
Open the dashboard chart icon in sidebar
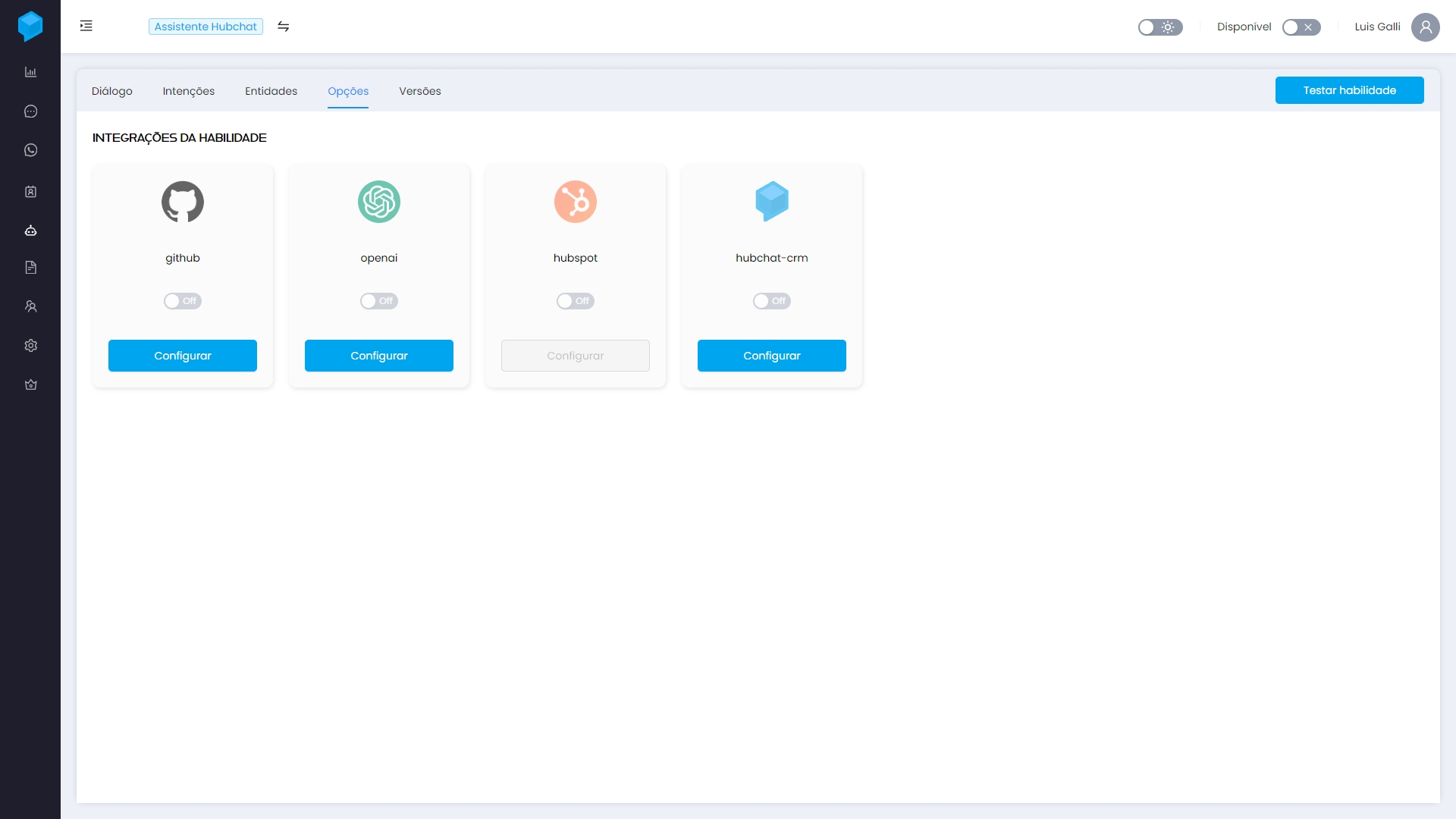(31, 72)
